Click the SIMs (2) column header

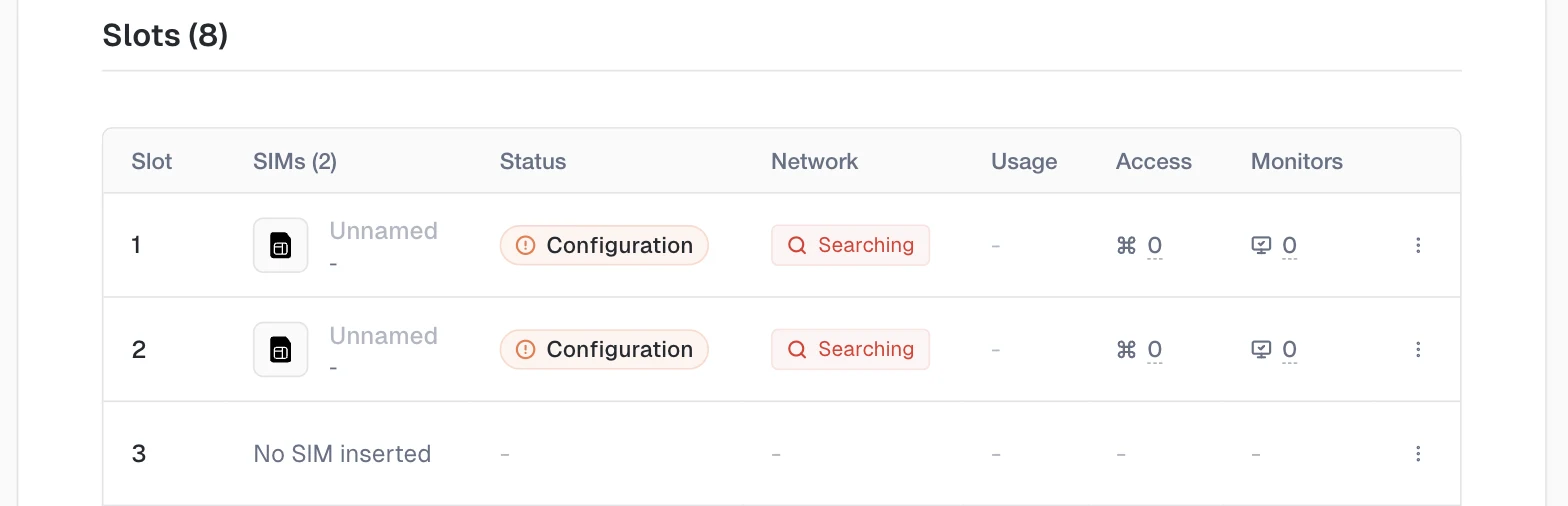[295, 161]
